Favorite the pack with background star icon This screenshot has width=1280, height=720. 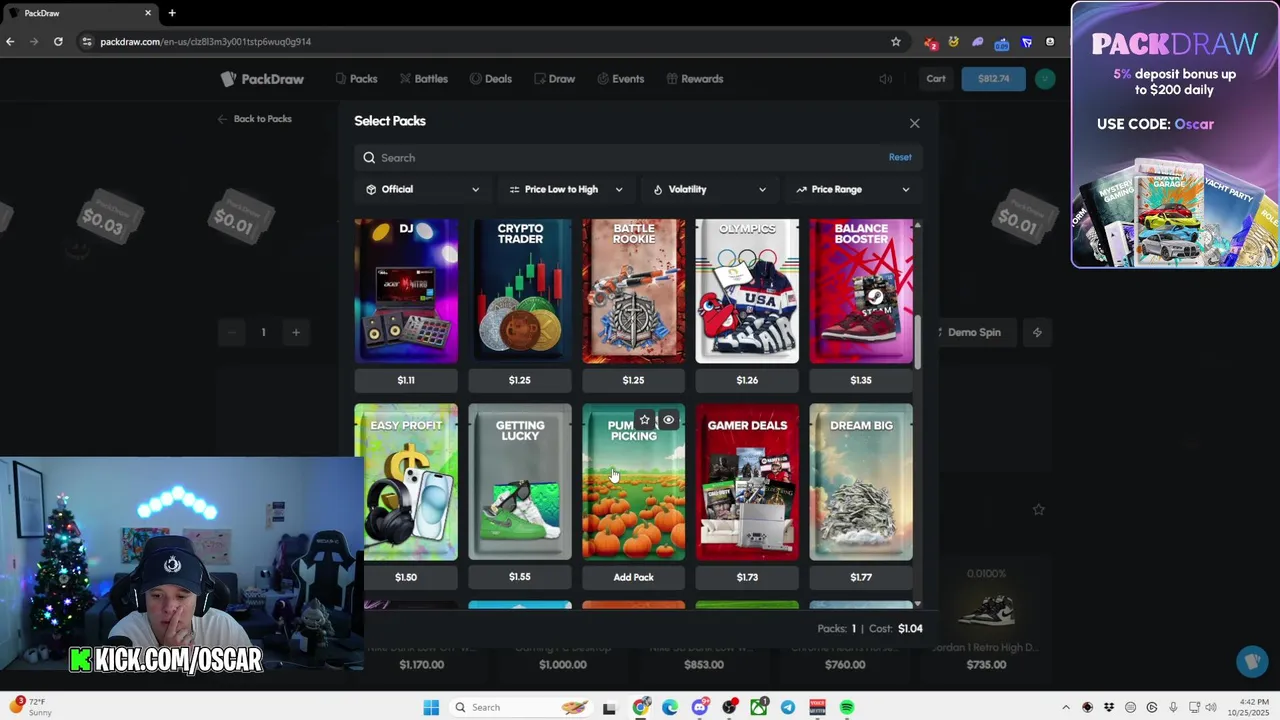(x=1038, y=509)
